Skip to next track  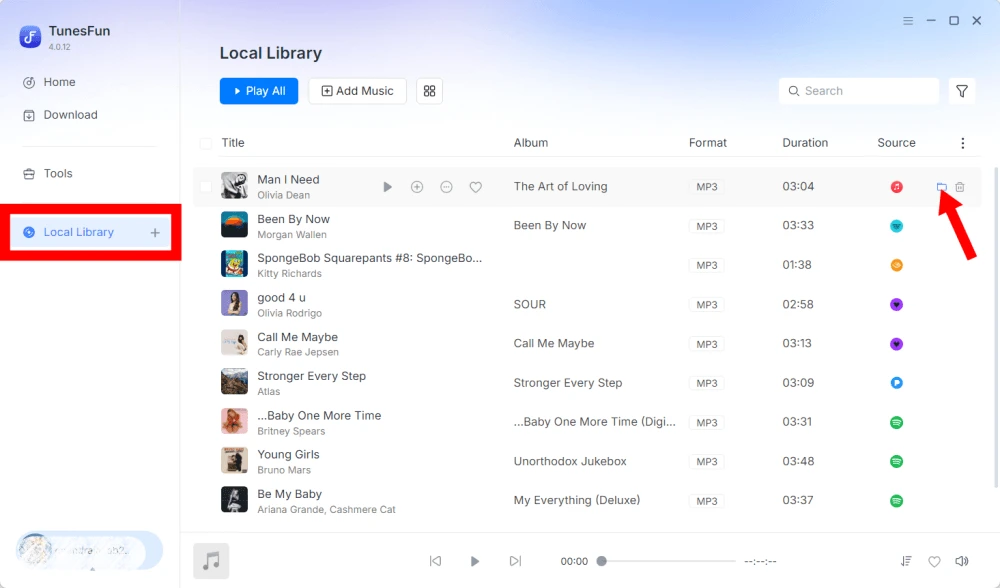click(515, 561)
